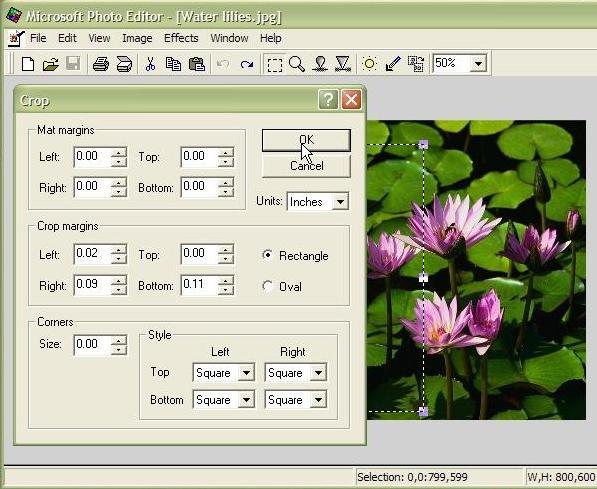597x489 pixels.
Task: Open the Image menu
Action: pos(137,38)
